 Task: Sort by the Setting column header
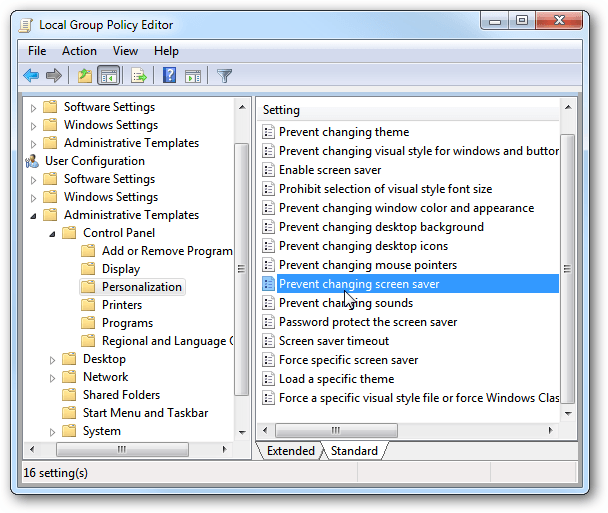[408, 110]
